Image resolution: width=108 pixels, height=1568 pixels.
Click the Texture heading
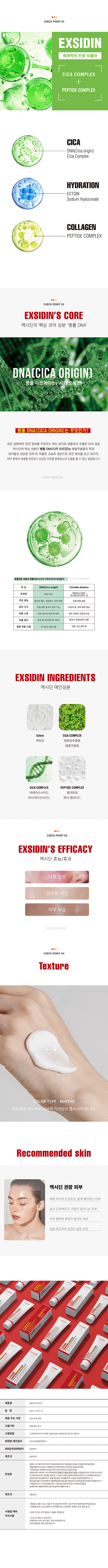click(54, 966)
